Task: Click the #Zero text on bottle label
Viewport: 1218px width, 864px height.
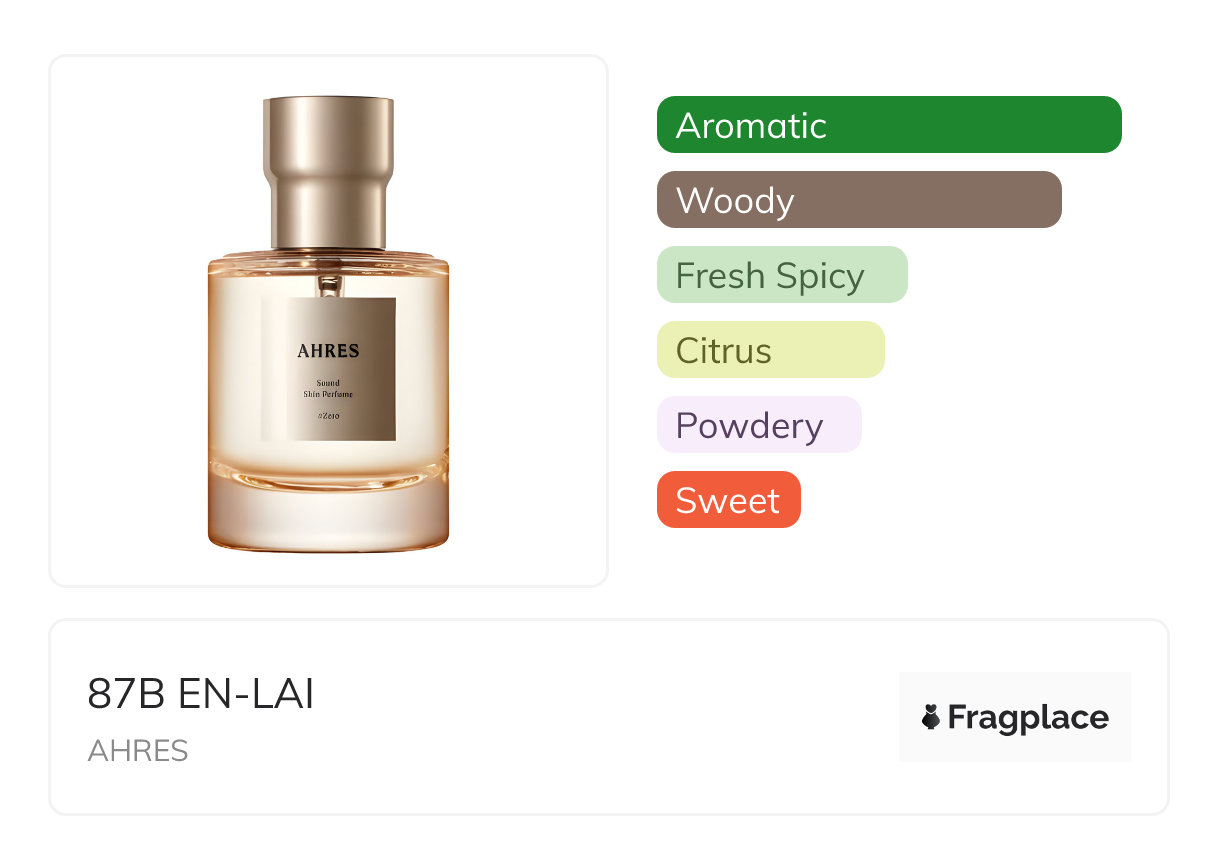Action: (328, 415)
